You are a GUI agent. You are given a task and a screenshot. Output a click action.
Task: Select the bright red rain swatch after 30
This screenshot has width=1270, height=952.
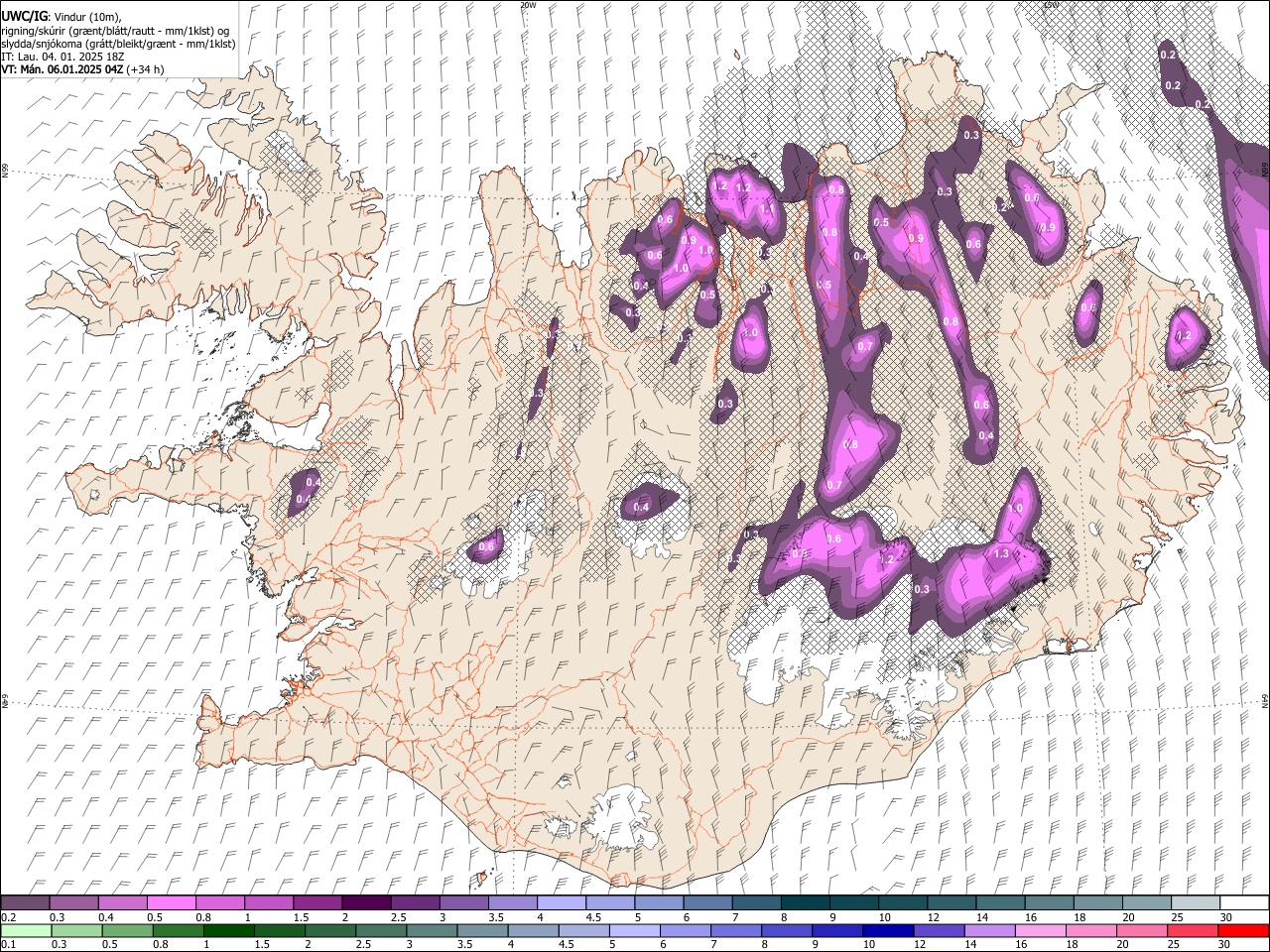point(1242,930)
